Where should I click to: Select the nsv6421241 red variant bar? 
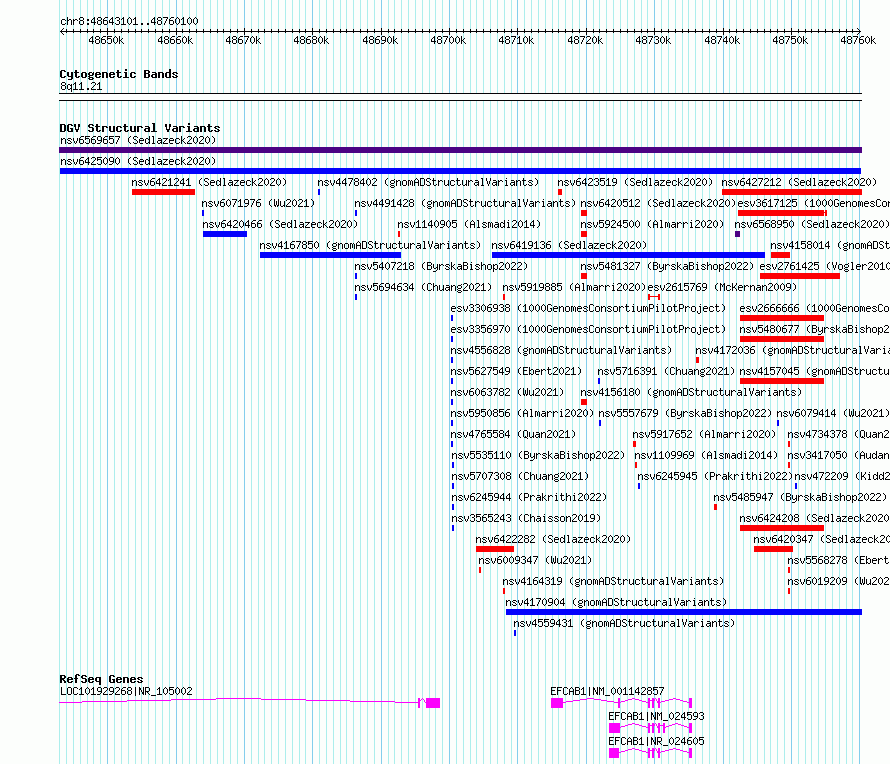tap(163, 192)
